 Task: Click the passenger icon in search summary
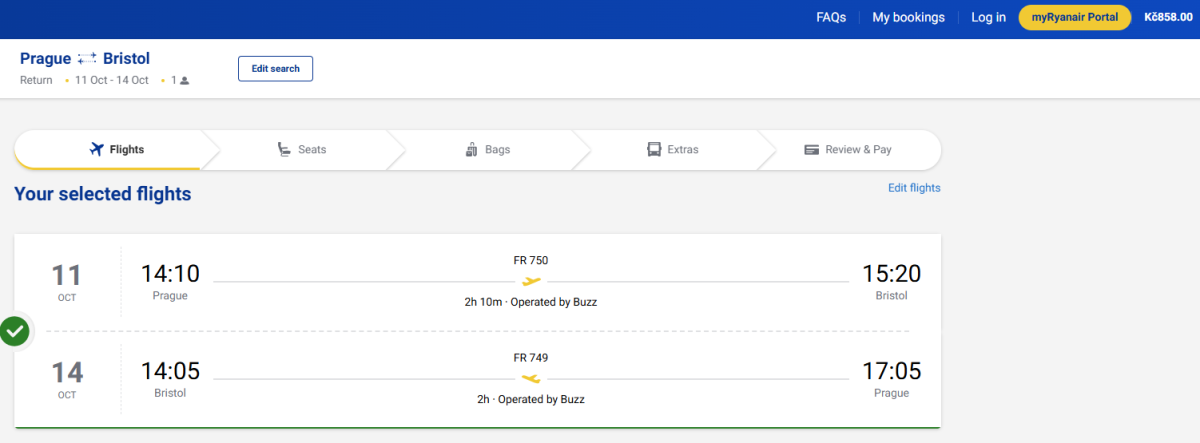(184, 80)
